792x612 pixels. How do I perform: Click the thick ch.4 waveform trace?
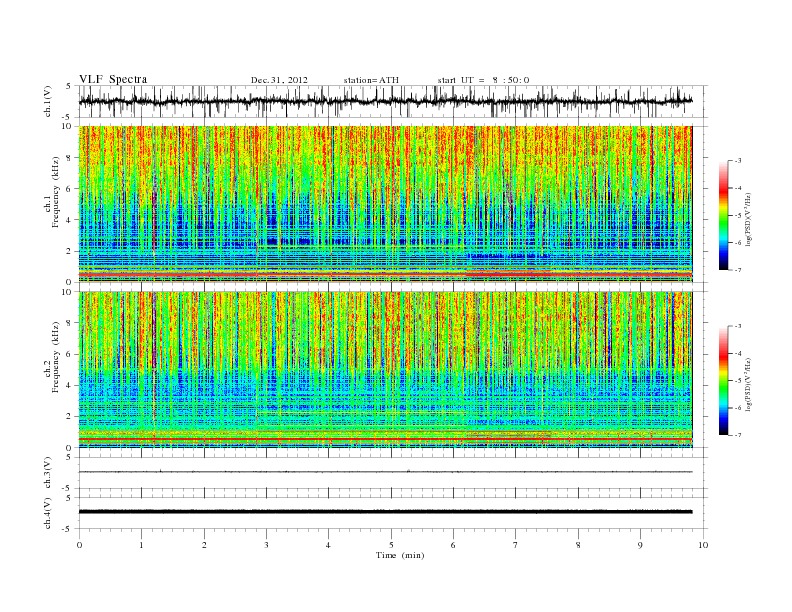(x=385, y=512)
